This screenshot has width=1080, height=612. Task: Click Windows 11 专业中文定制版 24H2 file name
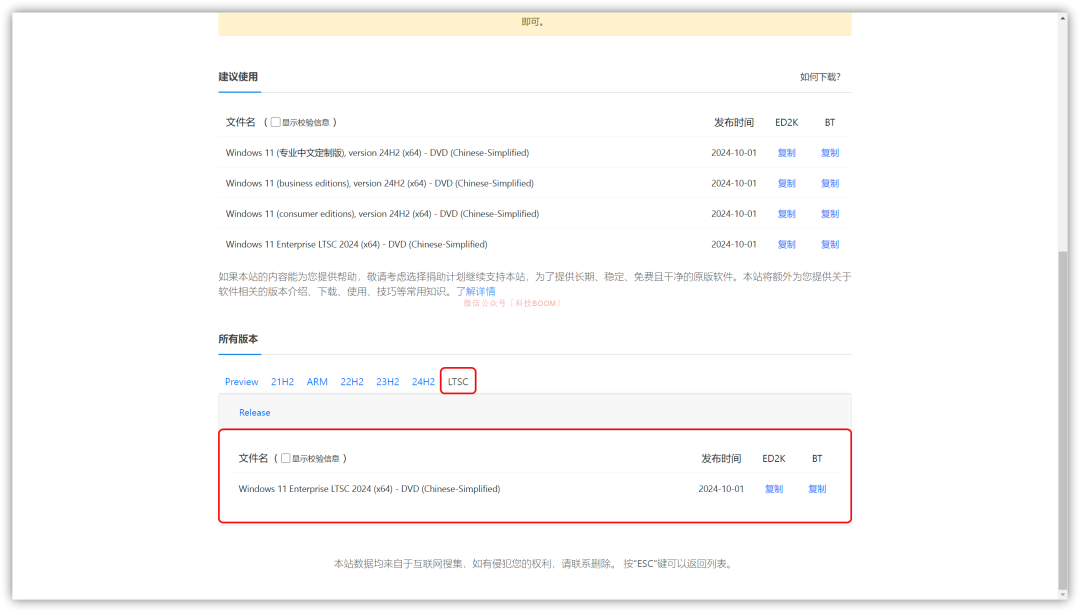377,153
